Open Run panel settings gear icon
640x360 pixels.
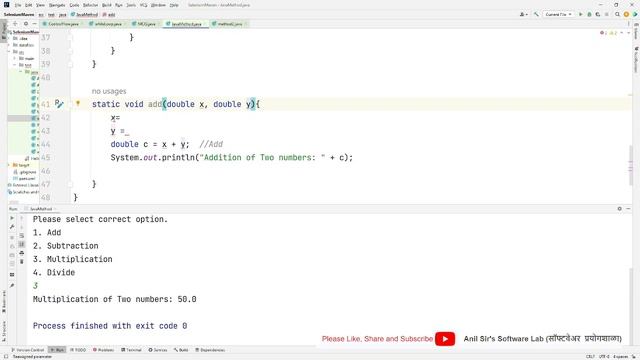click(x=620, y=209)
